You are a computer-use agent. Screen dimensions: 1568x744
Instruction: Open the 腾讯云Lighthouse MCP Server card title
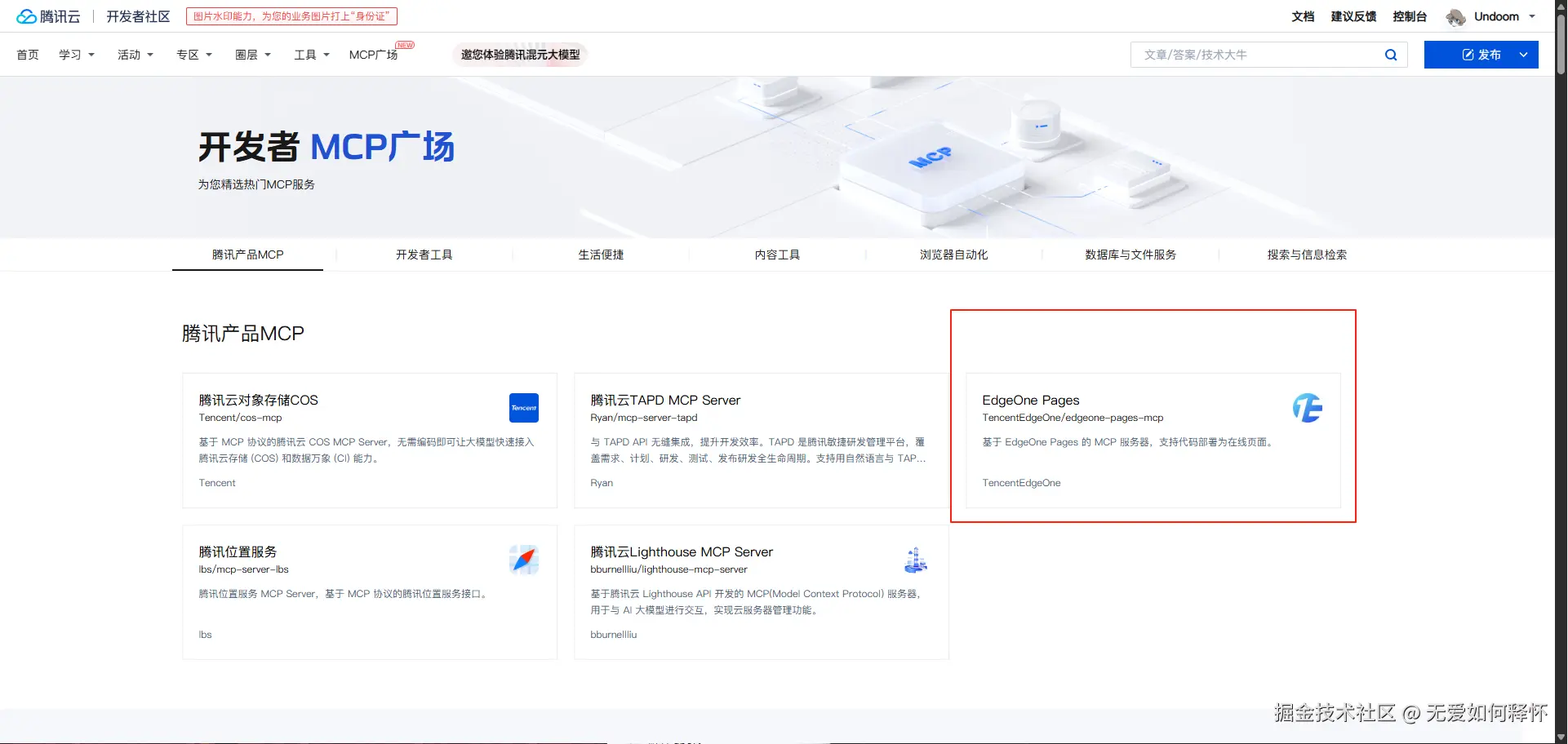pos(682,551)
